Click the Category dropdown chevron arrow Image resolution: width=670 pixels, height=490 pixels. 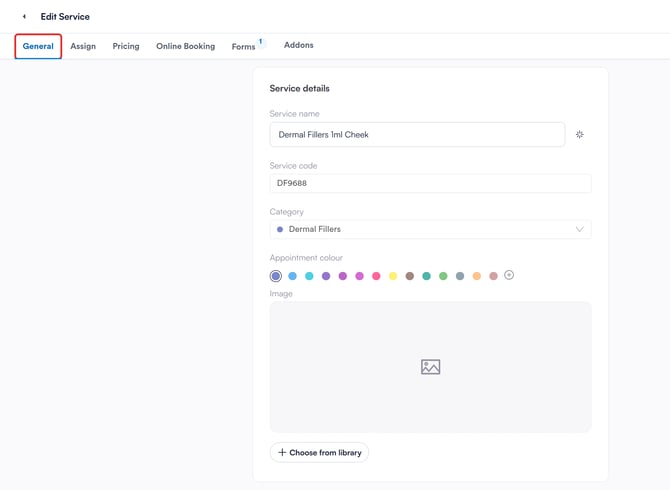(579, 229)
